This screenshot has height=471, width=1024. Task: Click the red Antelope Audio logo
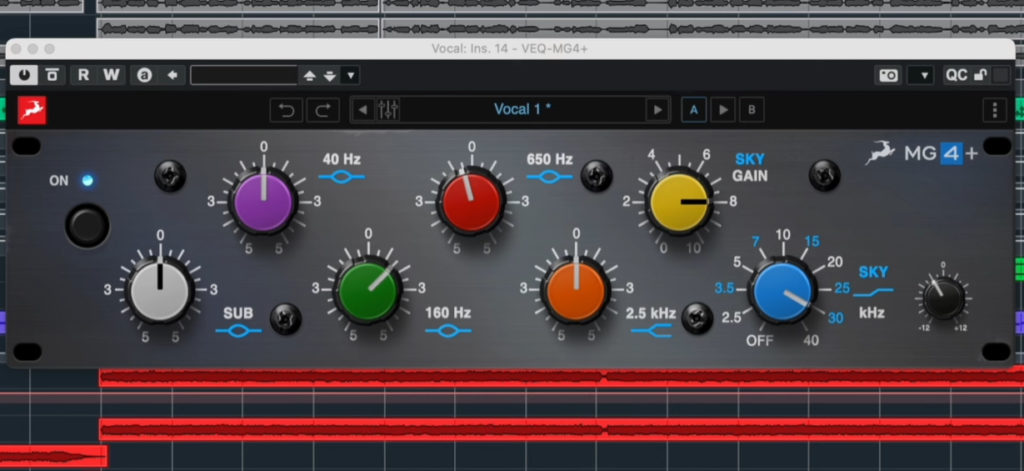click(x=32, y=110)
